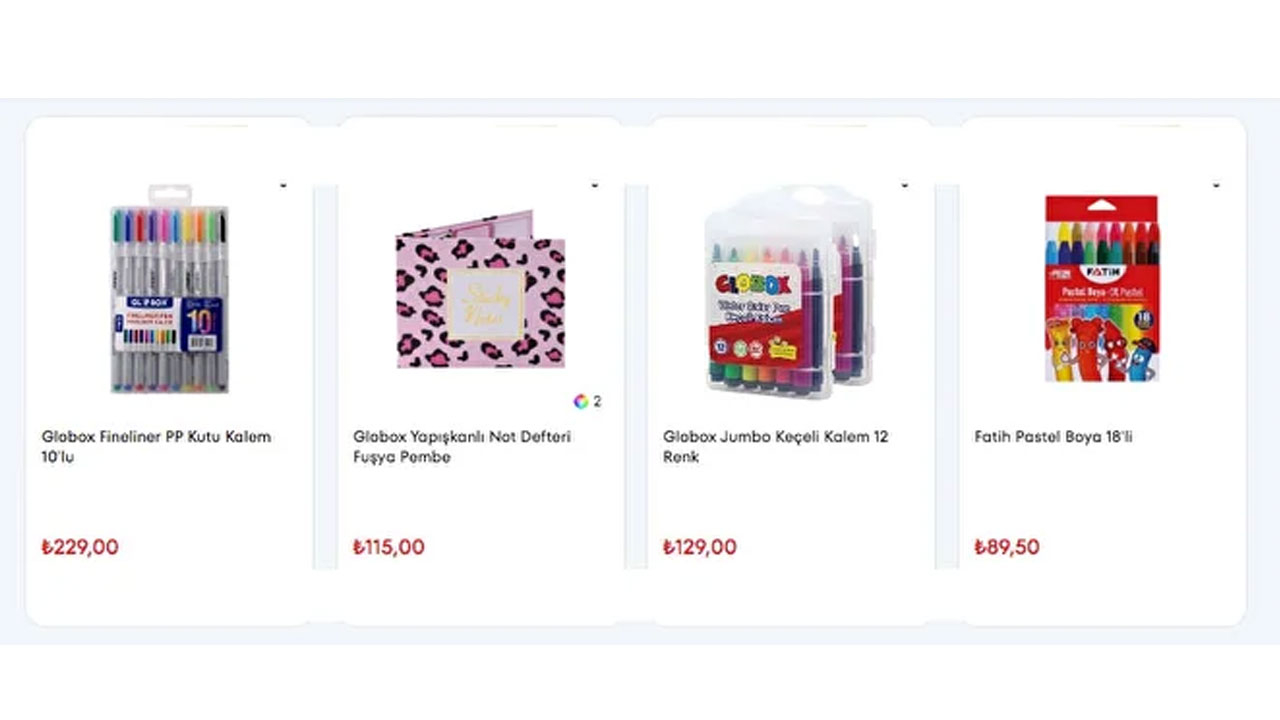This screenshot has width=1280, height=720.
Task: Click the small corner icon on Fineliner card
Action: (x=283, y=185)
